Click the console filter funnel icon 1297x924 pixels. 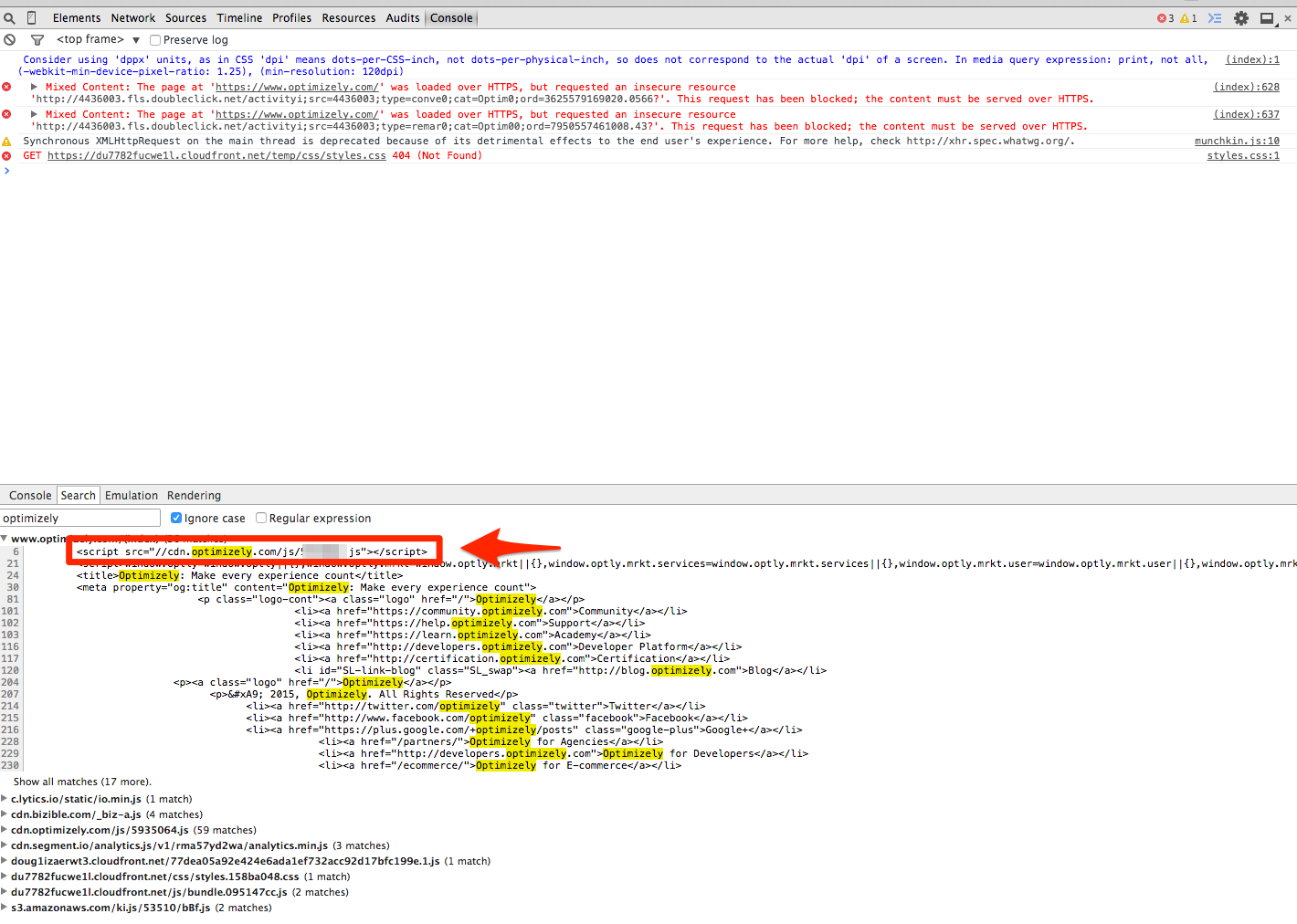37,40
